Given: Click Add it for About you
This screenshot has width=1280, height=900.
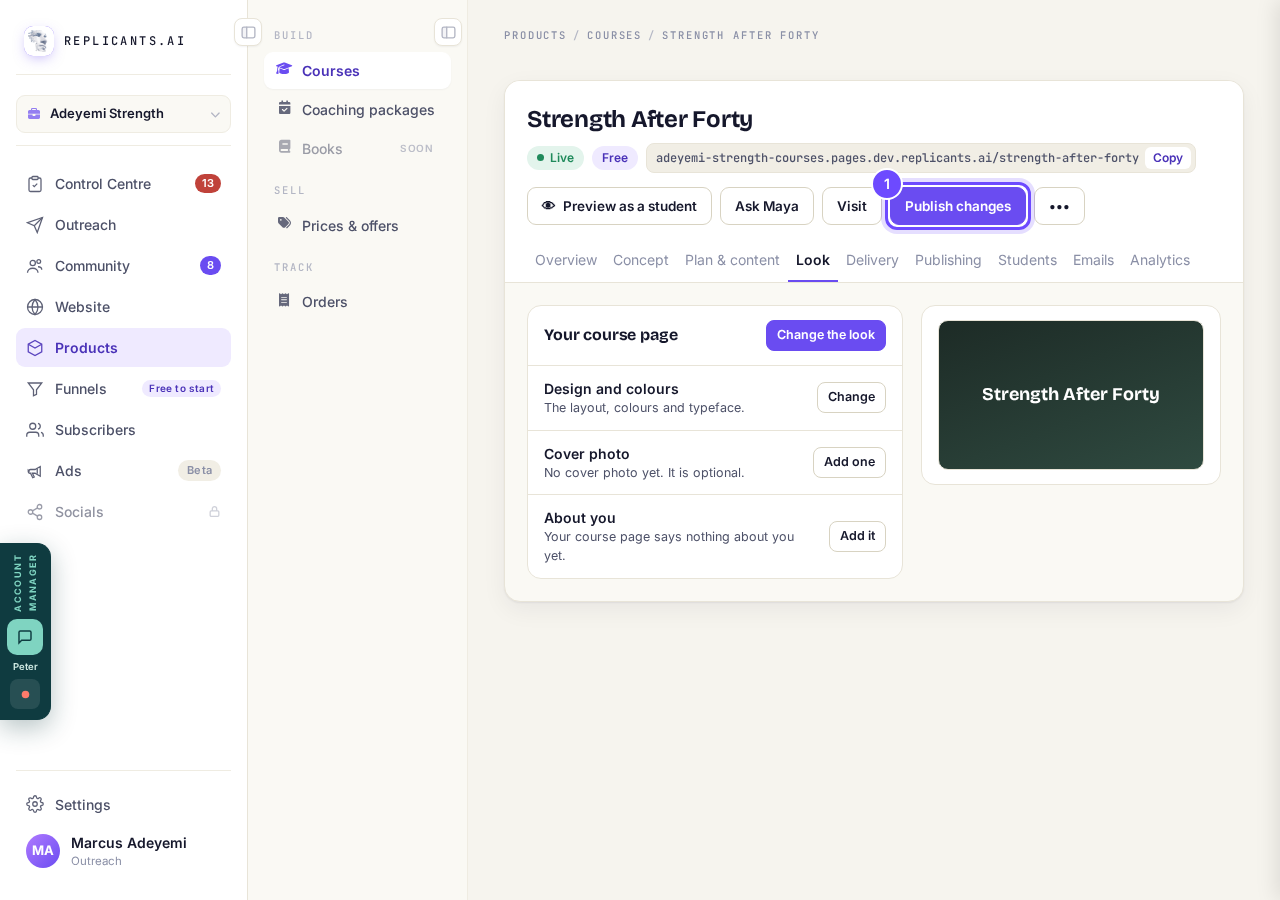Looking at the screenshot, I should 857,536.
